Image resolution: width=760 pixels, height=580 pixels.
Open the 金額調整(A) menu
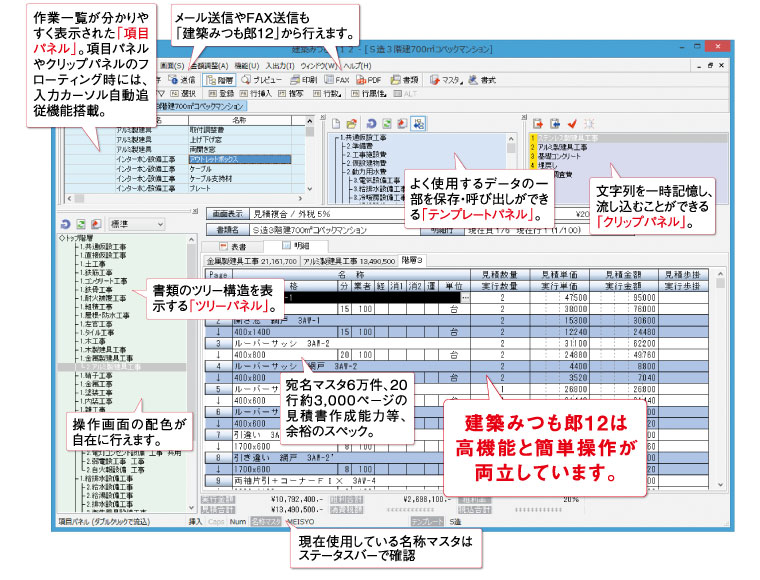pyautogui.click(x=209, y=65)
